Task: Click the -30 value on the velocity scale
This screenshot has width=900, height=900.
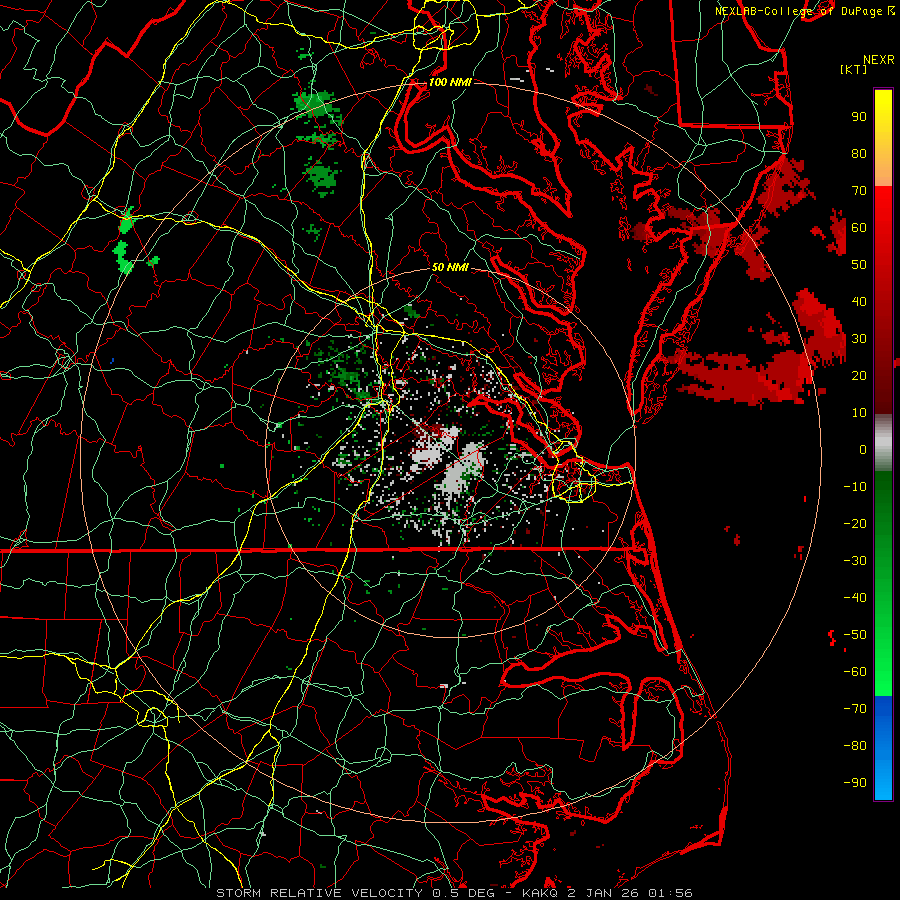Action: pyautogui.click(x=855, y=561)
